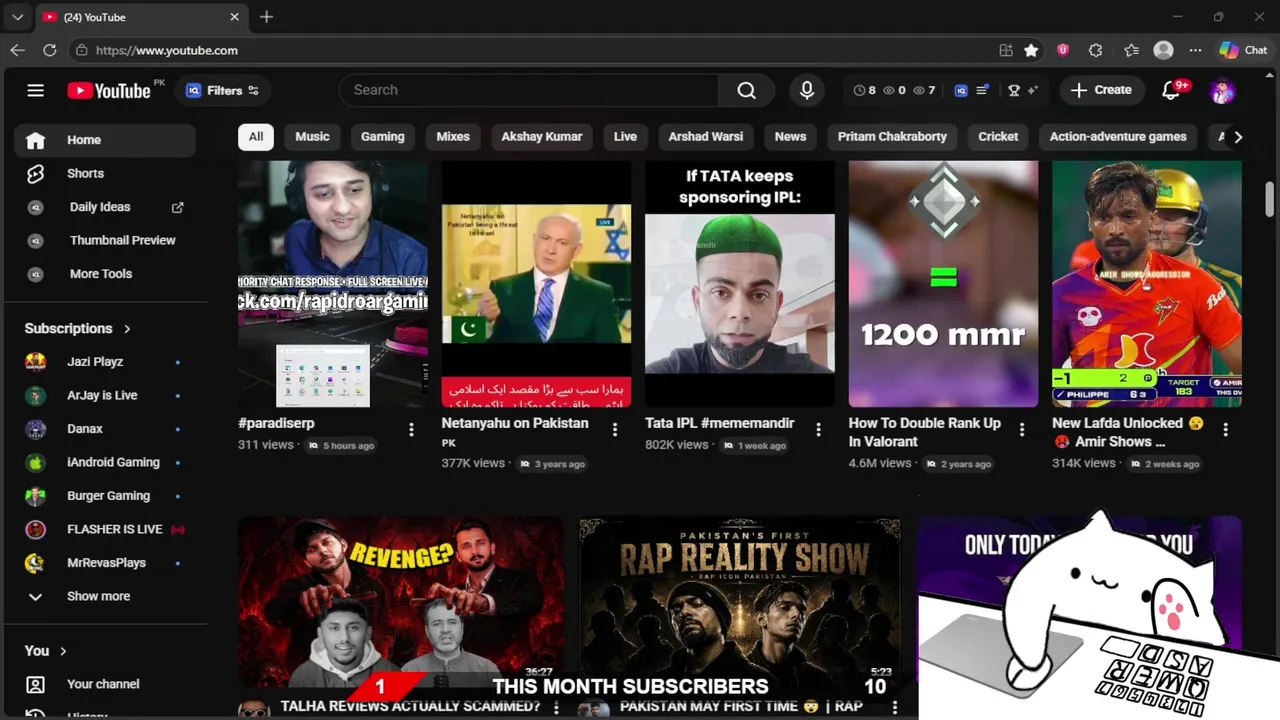Open options for Tata IPL video
Screen dimensions: 1280x720
click(818, 430)
